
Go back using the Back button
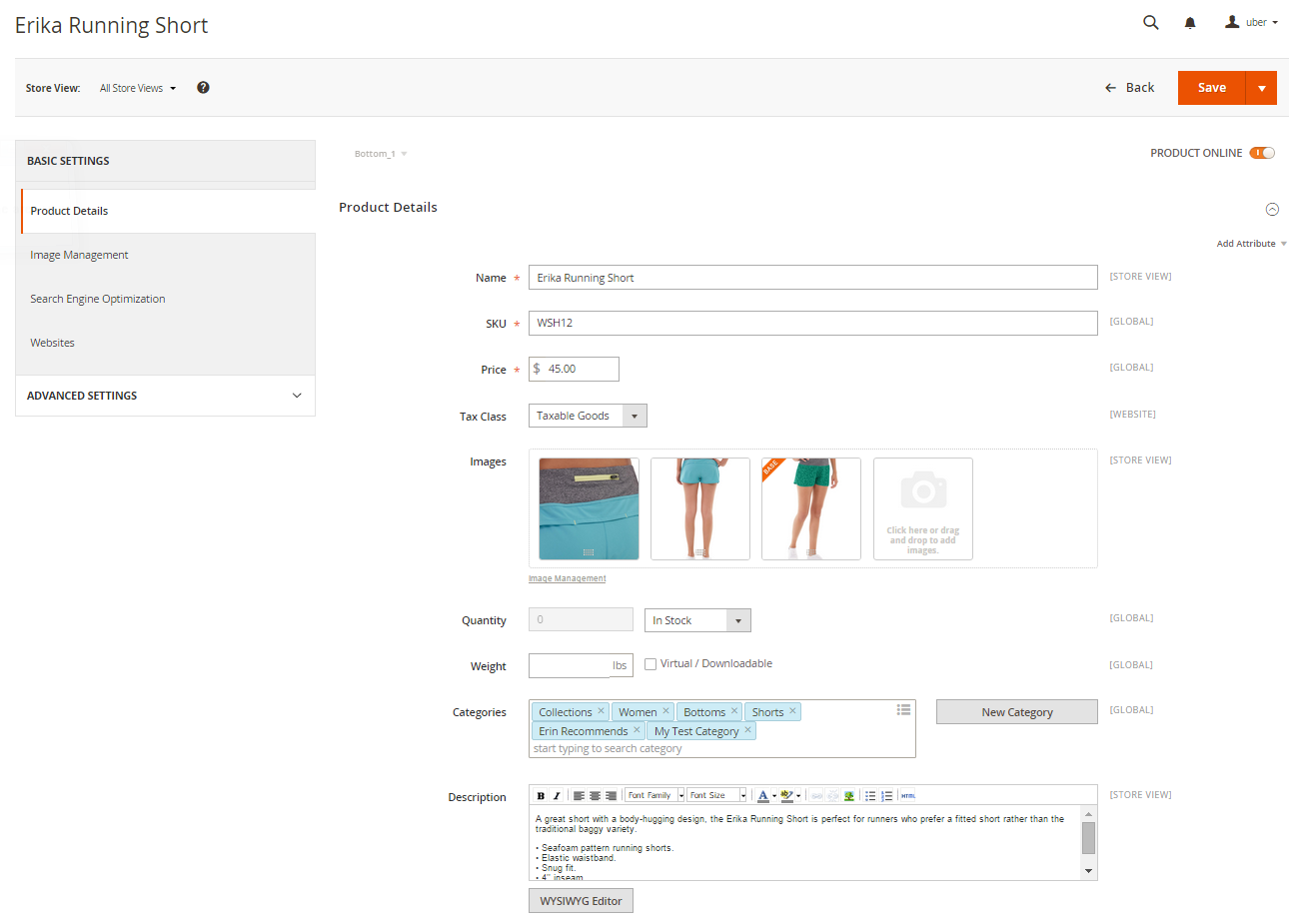coord(1129,88)
